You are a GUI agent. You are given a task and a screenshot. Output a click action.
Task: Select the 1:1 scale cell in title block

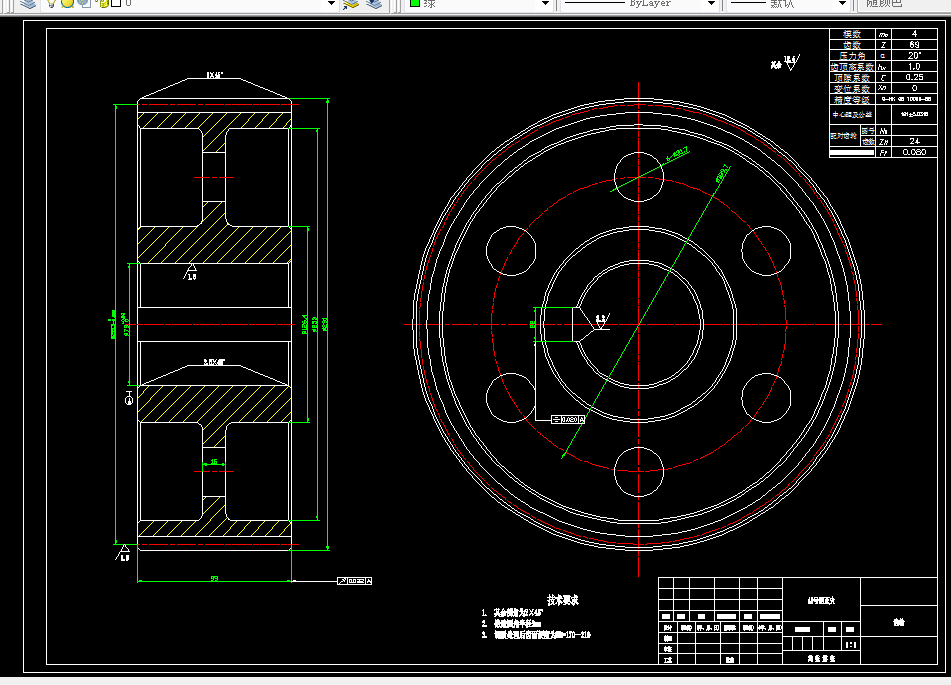point(851,644)
